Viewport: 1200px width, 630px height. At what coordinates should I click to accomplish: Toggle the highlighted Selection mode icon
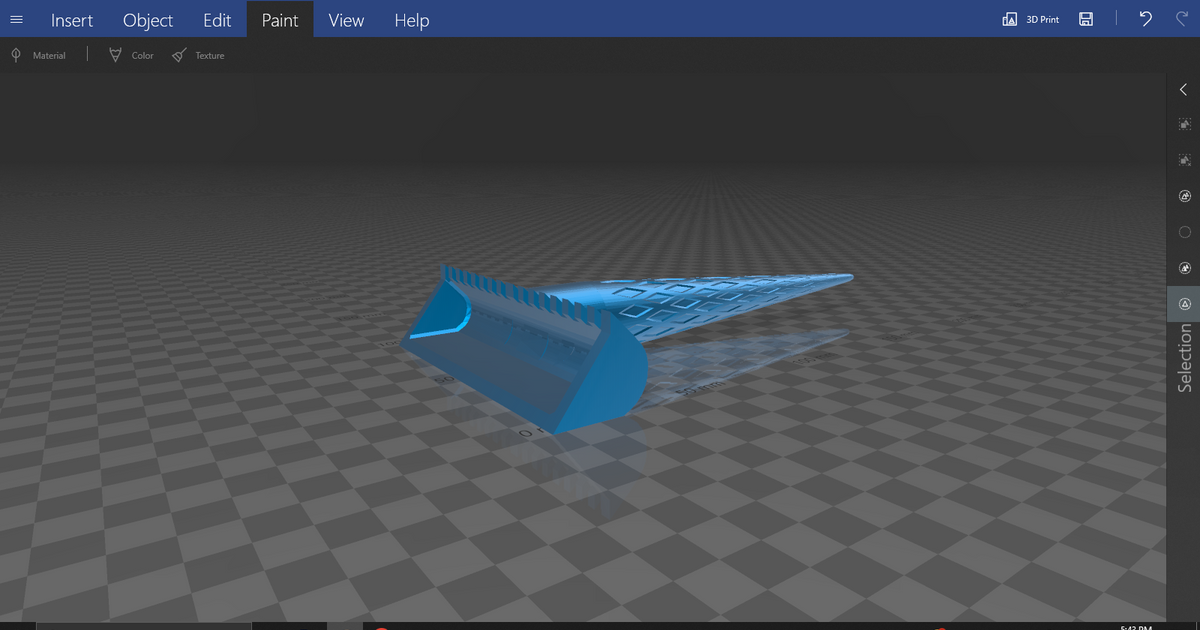tap(1184, 303)
